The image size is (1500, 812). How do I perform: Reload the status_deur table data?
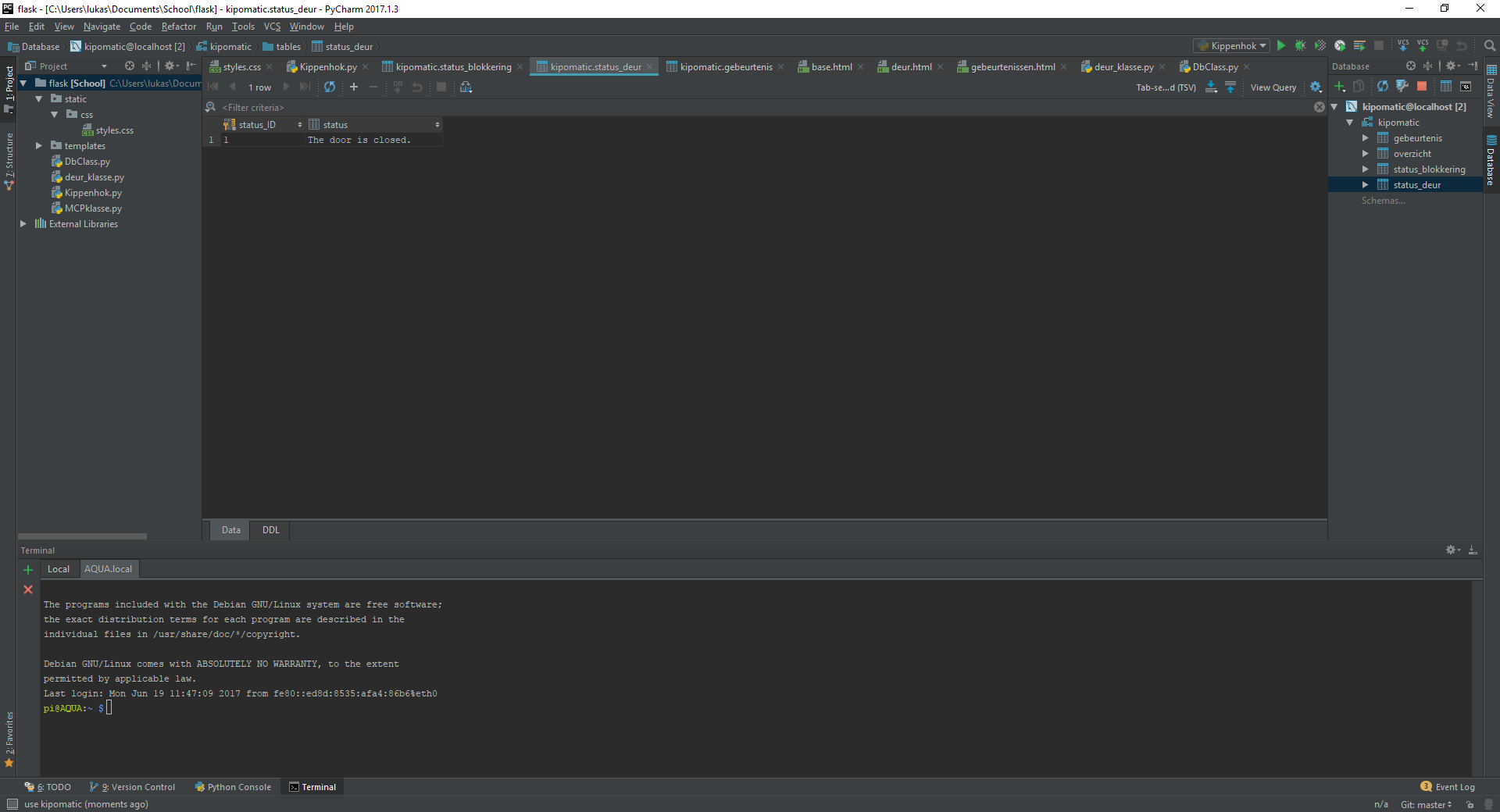pyautogui.click(x=330, y=87)
